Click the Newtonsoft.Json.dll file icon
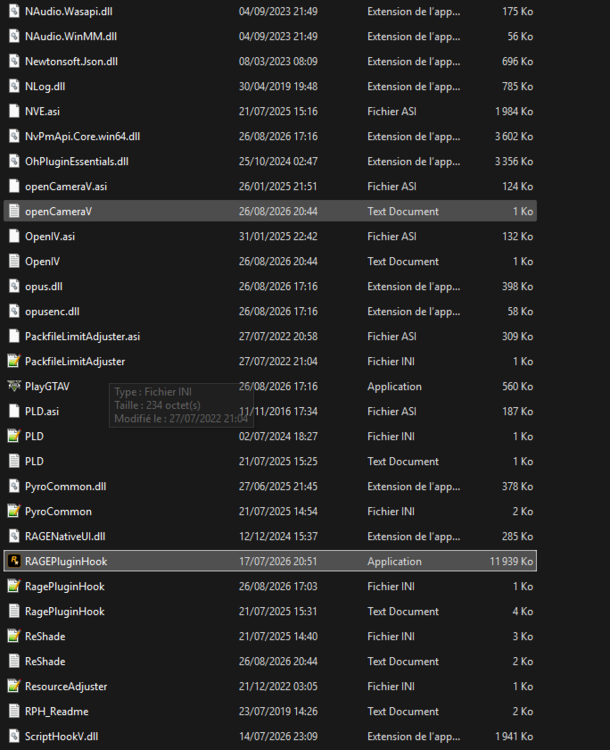The height and width of the screenshot is (750, 610). coord(14,61)
